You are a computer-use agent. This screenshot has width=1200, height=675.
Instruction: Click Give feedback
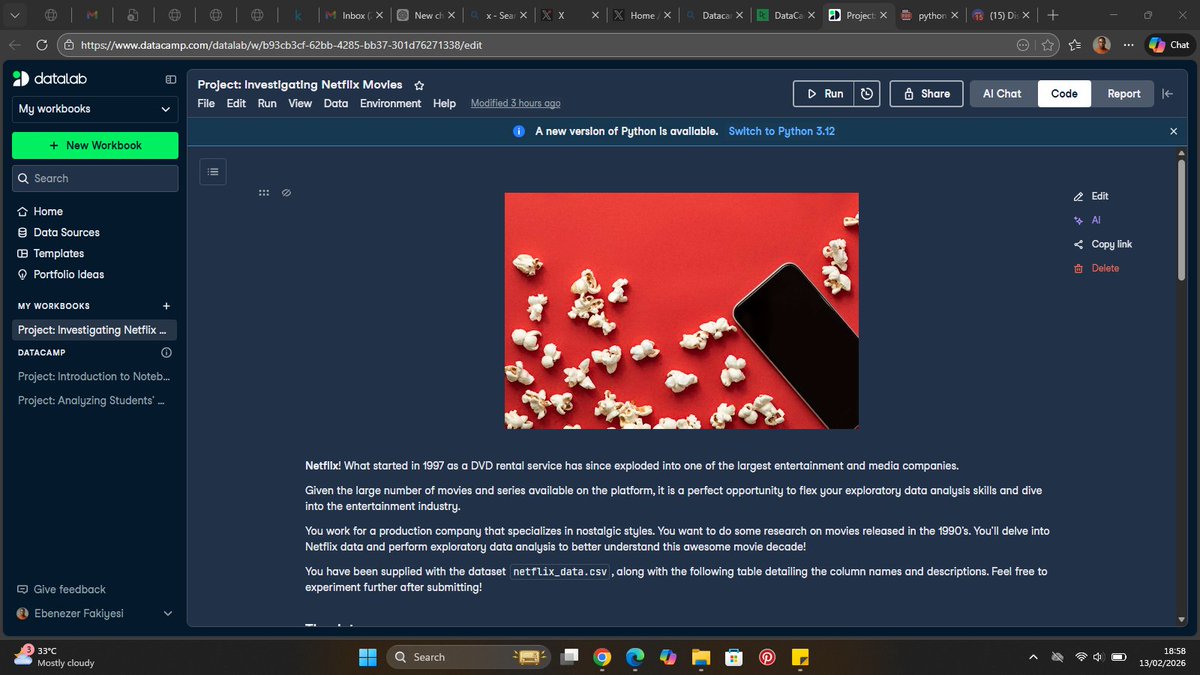61,589
